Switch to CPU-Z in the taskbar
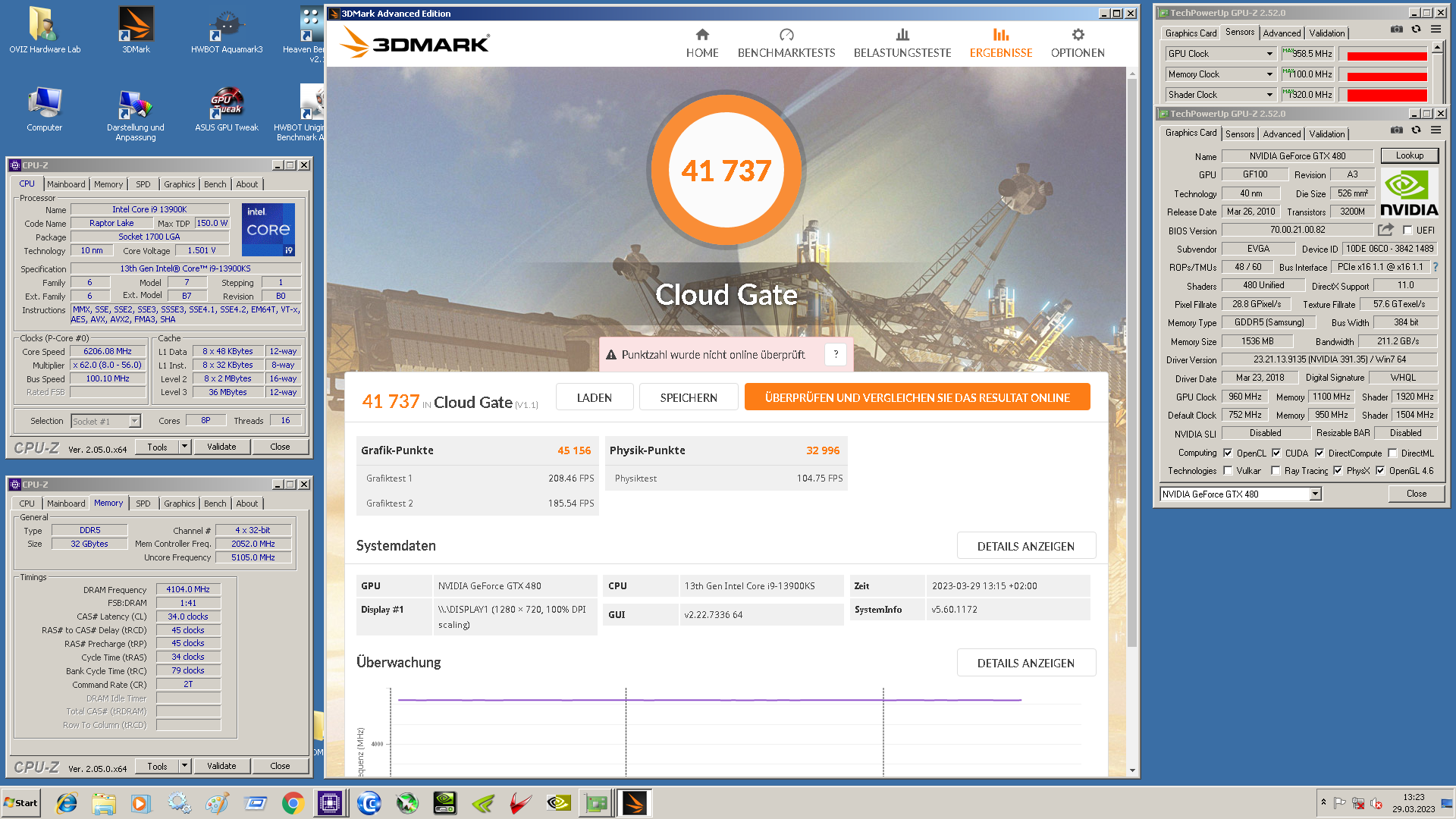1456x819 pixels. tap(330, 803)
